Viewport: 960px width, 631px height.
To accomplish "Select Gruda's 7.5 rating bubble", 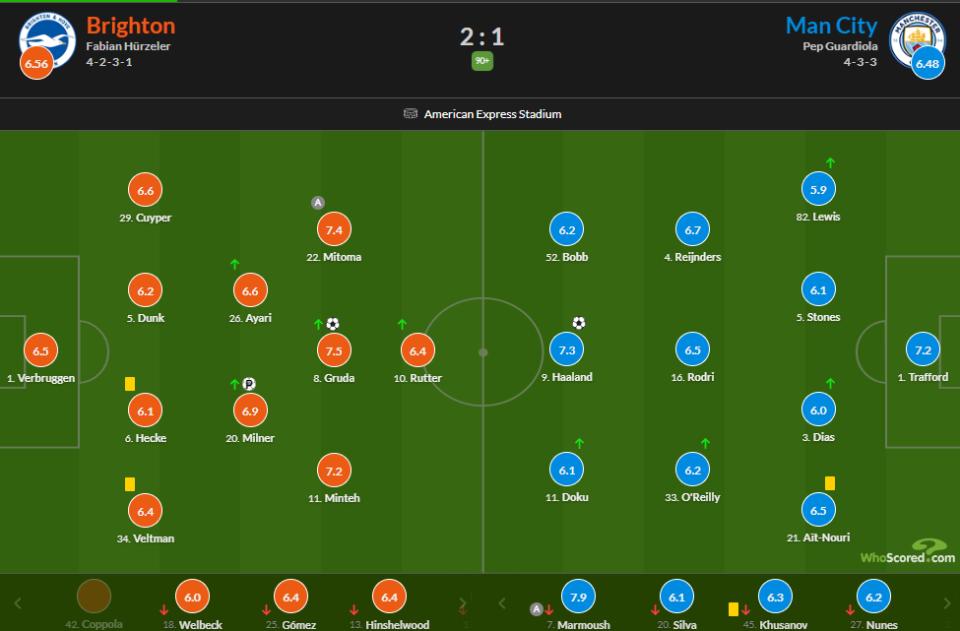I will tap(334, 351).
